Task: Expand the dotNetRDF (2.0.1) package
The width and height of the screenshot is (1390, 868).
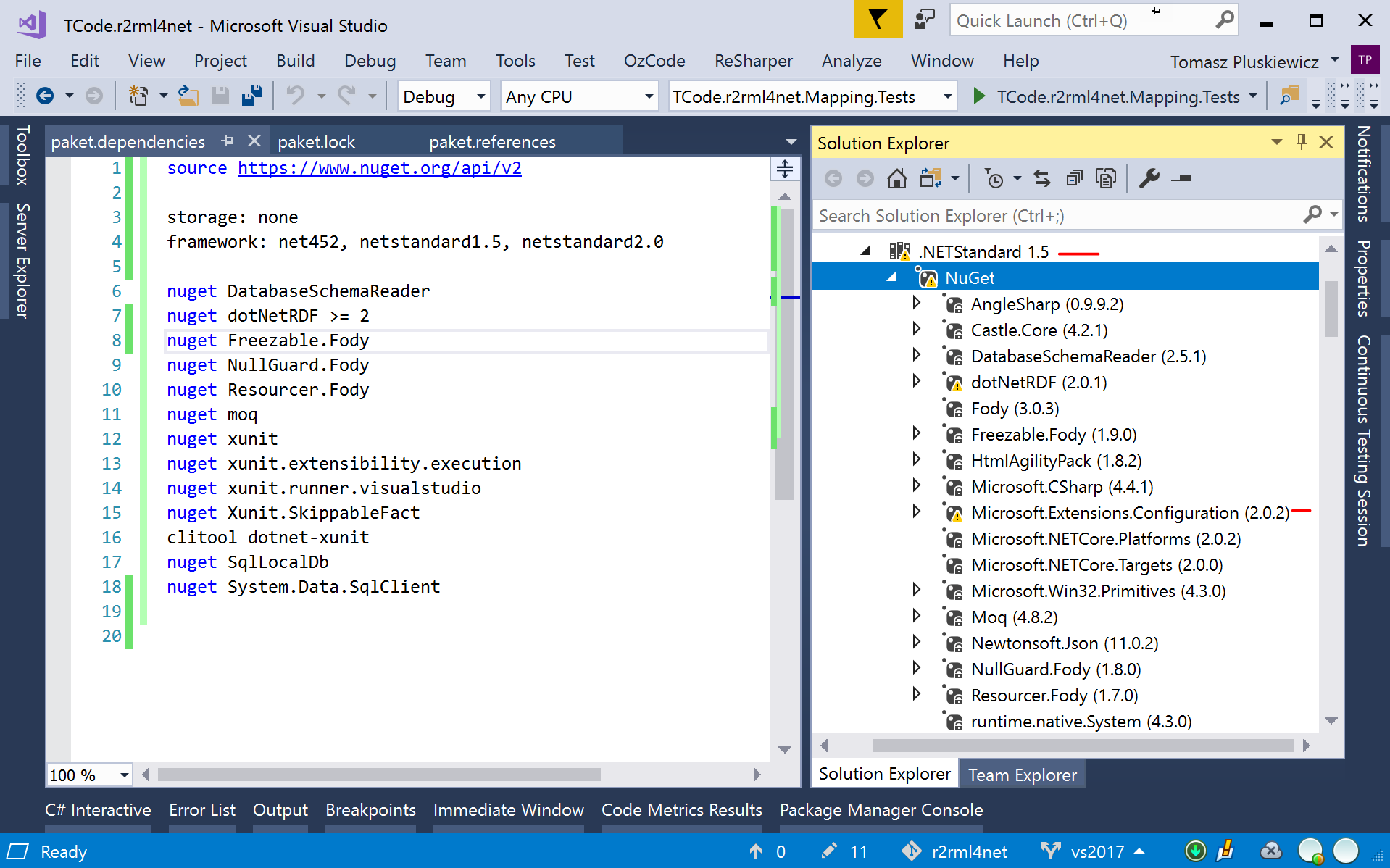Action: point(917,381)
